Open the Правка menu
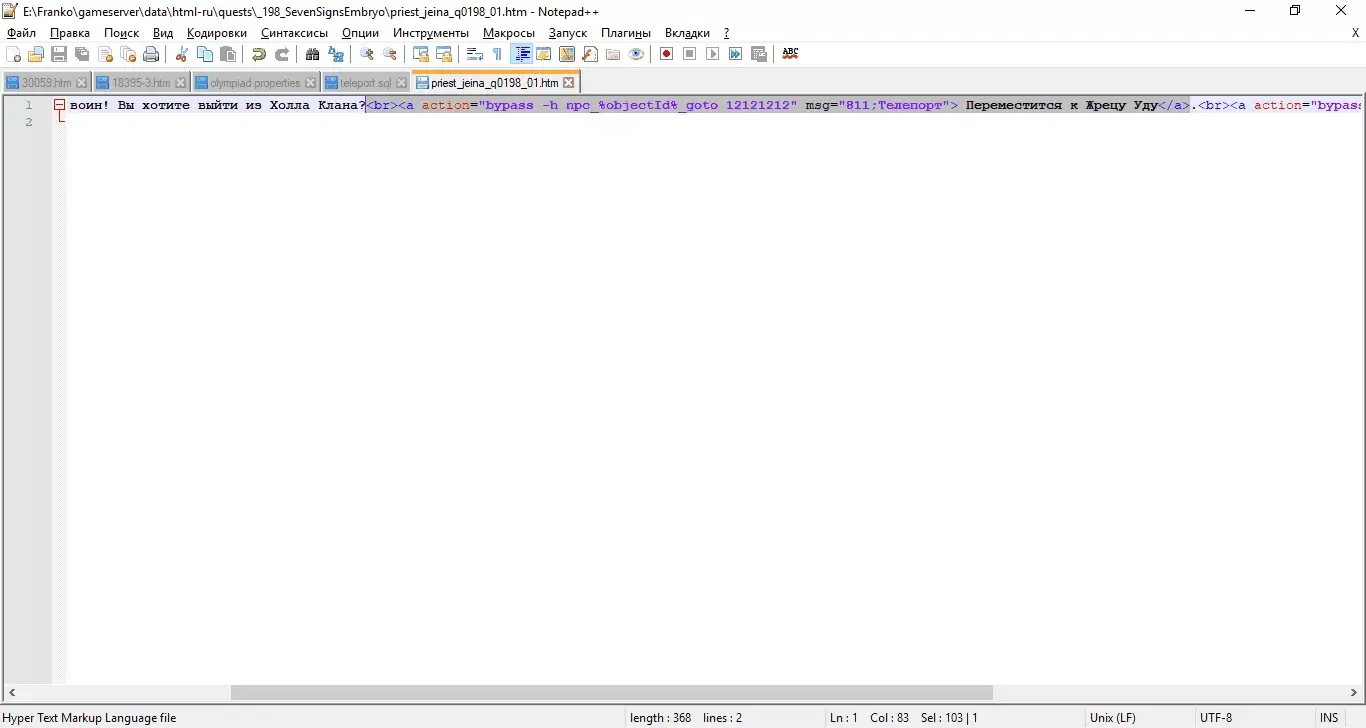This screenshot has width=1366, height=728. [70, 33]
